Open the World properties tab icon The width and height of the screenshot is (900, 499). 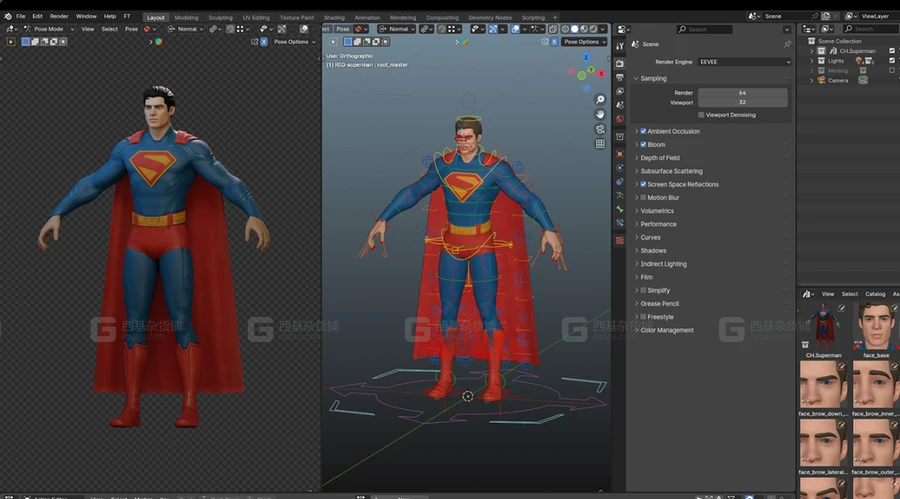click(620, 119)
